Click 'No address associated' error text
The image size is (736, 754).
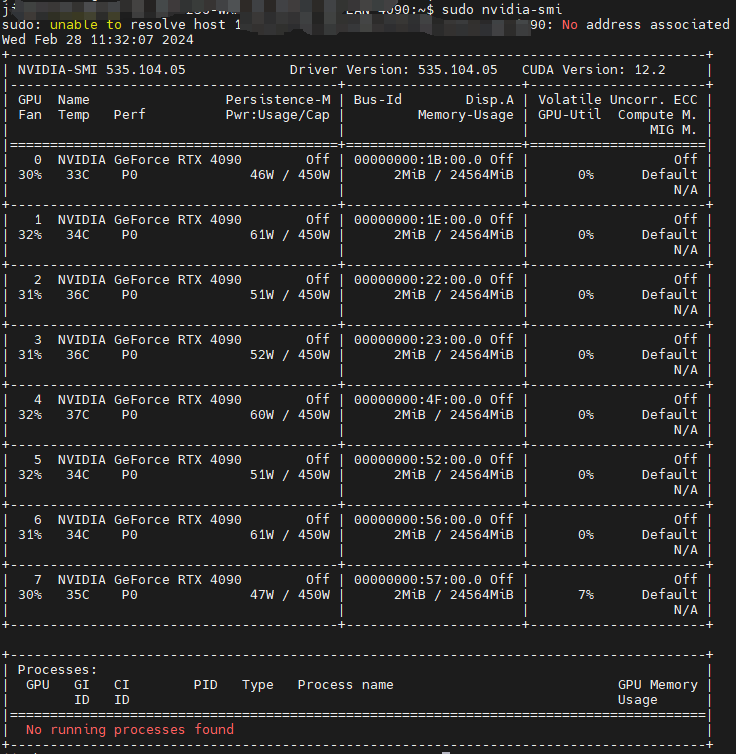tap(646, 25)
